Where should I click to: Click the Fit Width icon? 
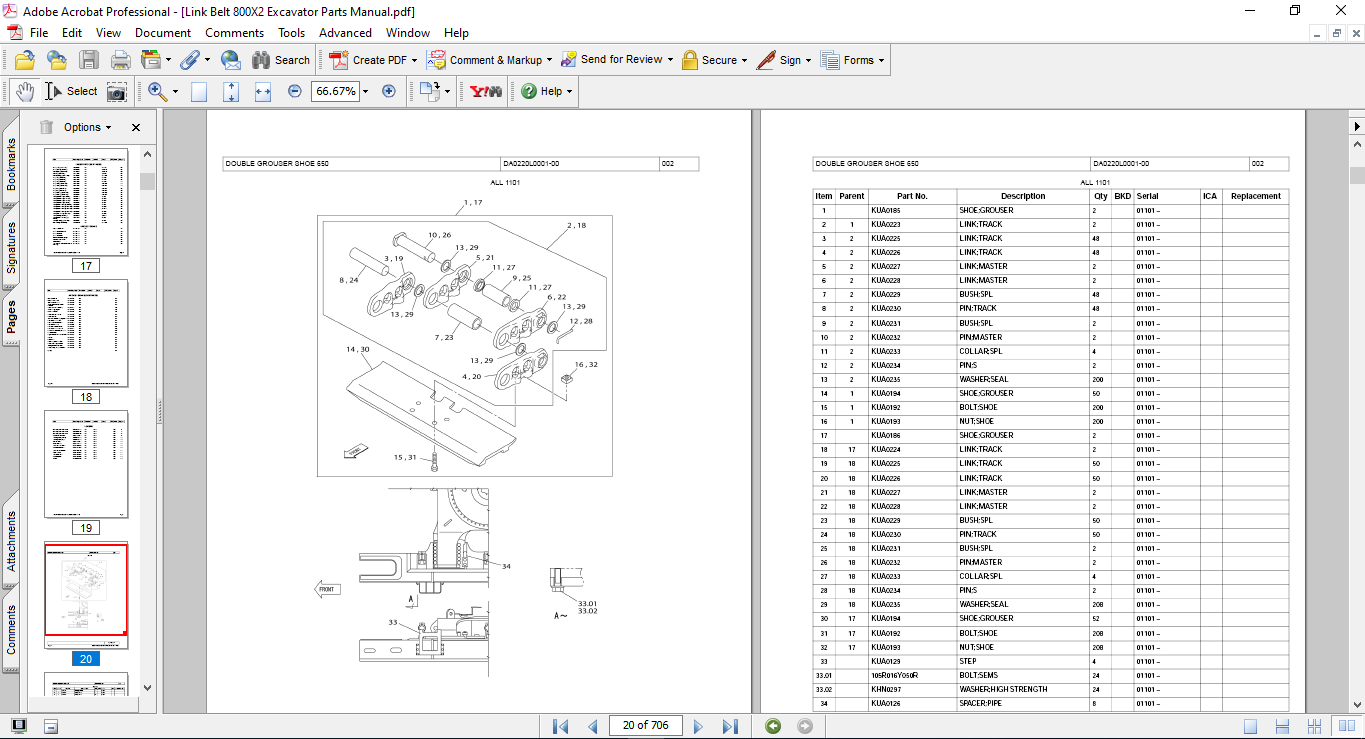[x=263, y=91]
